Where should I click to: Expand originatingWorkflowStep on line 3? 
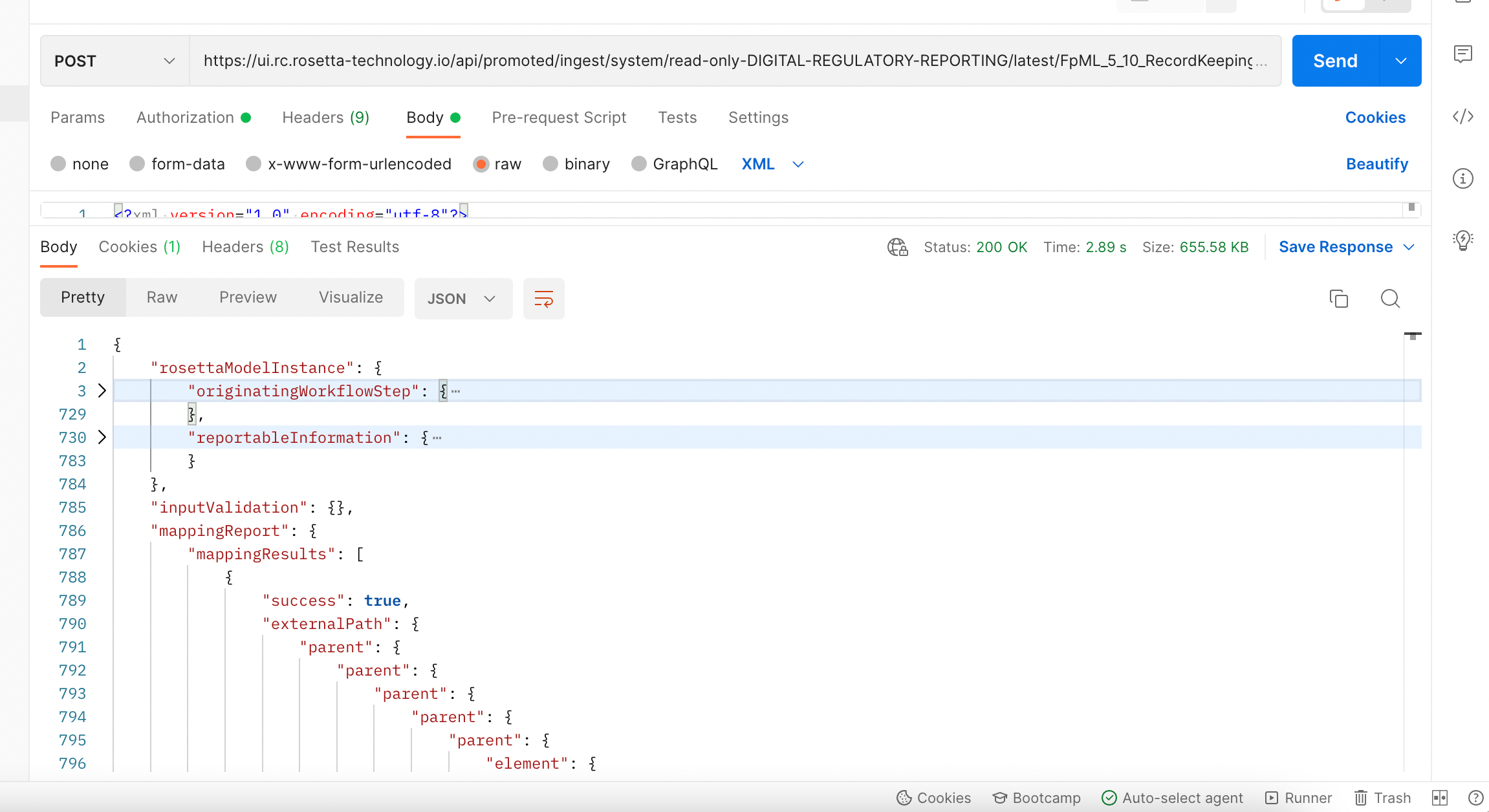pyautogui.click(x=102, y=390)
